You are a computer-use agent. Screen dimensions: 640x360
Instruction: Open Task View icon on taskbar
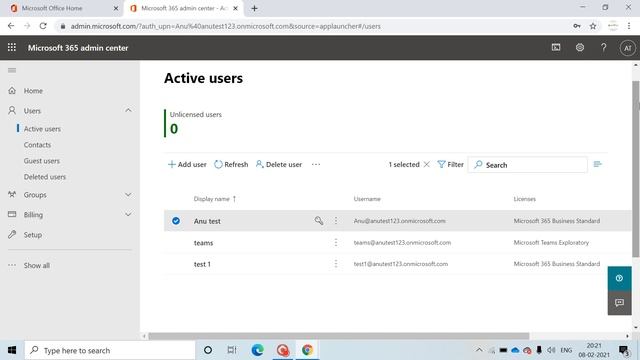pyautogui.click(x=232, y=350)
